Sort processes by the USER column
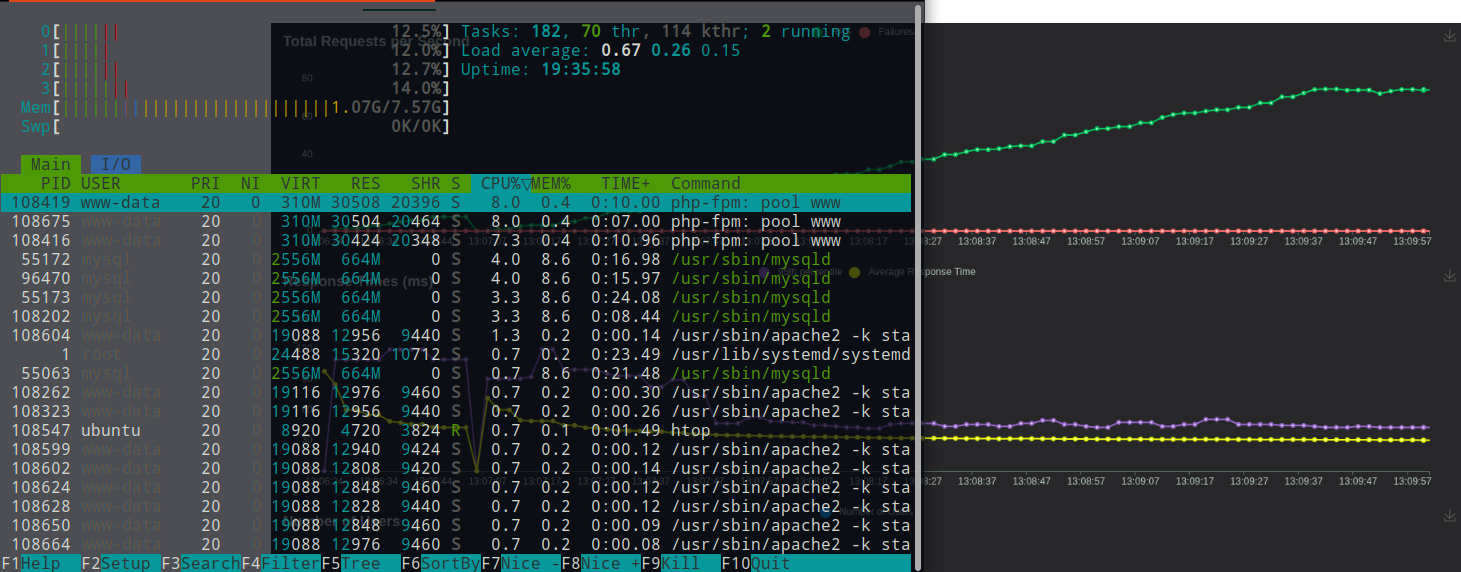Screen dimensions: 1461x572 coord(101,184)
